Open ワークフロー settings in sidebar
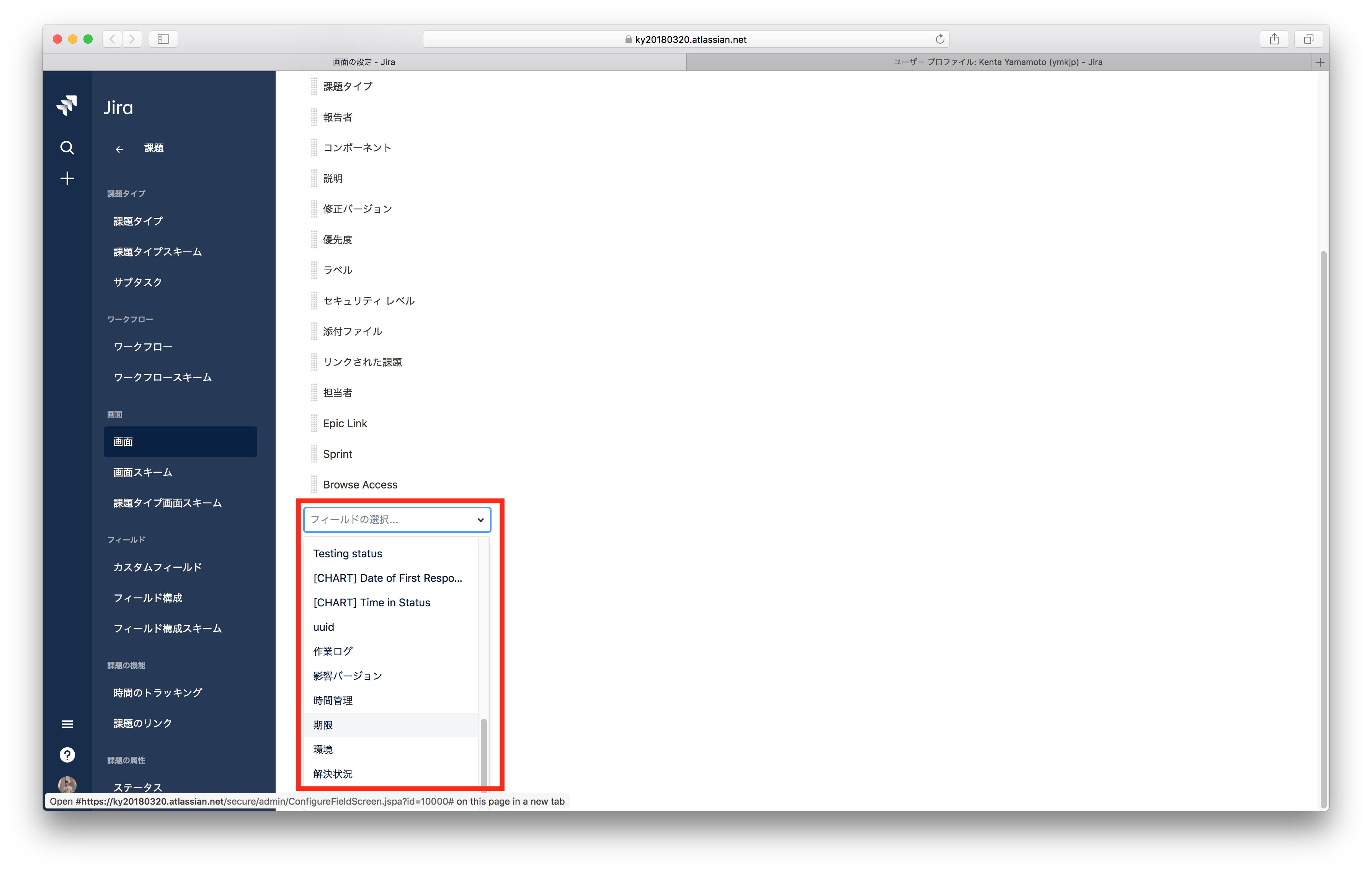Screen dimensions: 1372x872 pos(143,347)
